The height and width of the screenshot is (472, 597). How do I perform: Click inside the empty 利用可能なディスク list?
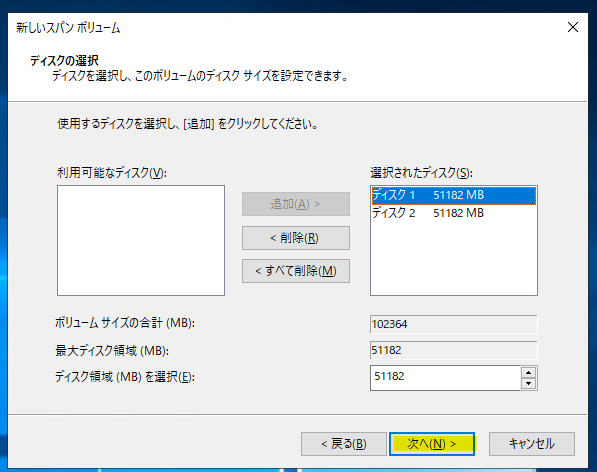(141, 241)
